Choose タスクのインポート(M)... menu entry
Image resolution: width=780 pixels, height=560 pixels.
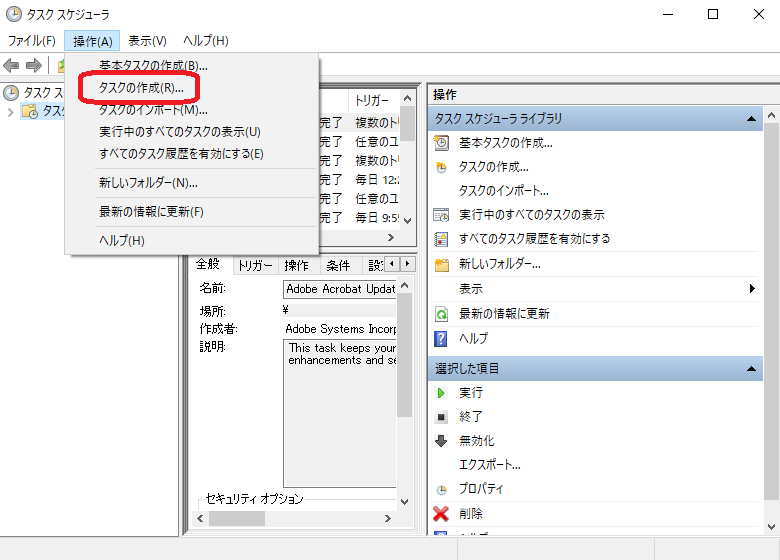point(153,110)
